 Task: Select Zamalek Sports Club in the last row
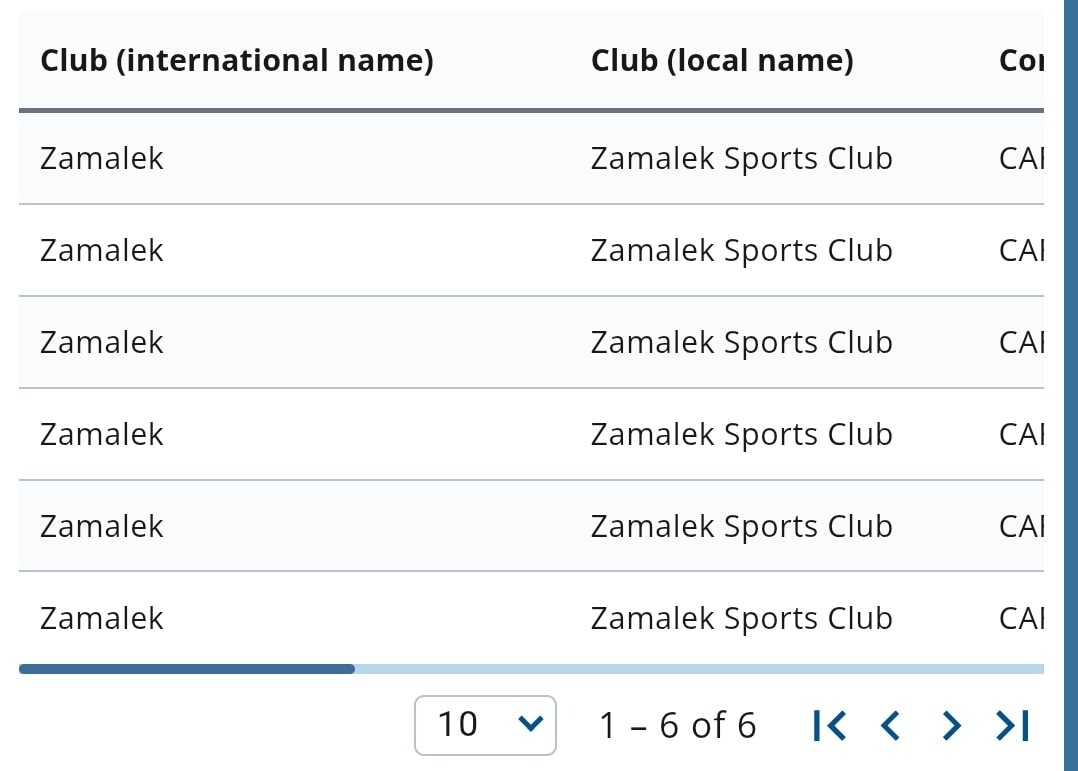[741, 618]
